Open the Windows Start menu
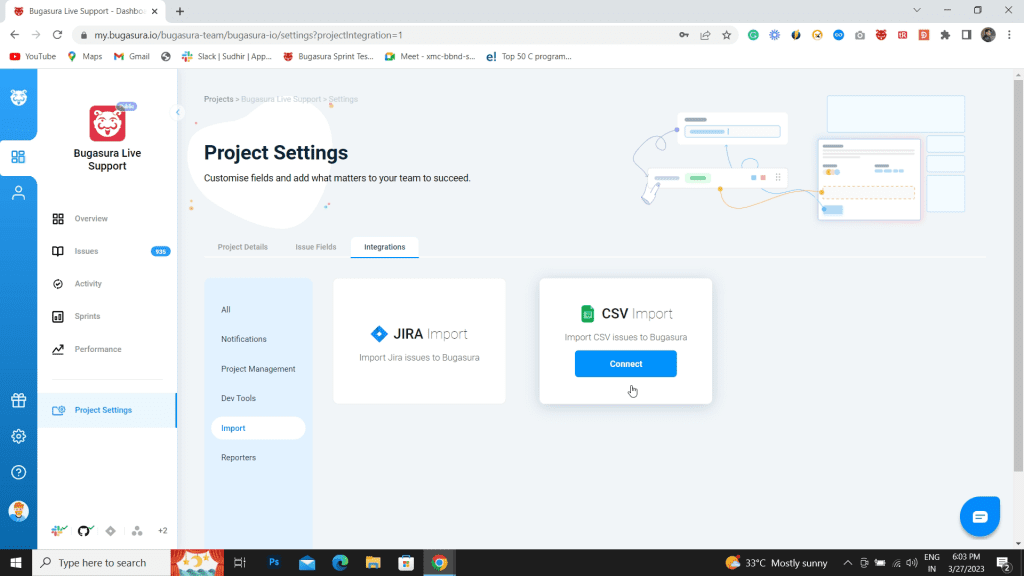Image resolution: width=1024 pixels, height=576 pixels. click(x=16, y=562)
